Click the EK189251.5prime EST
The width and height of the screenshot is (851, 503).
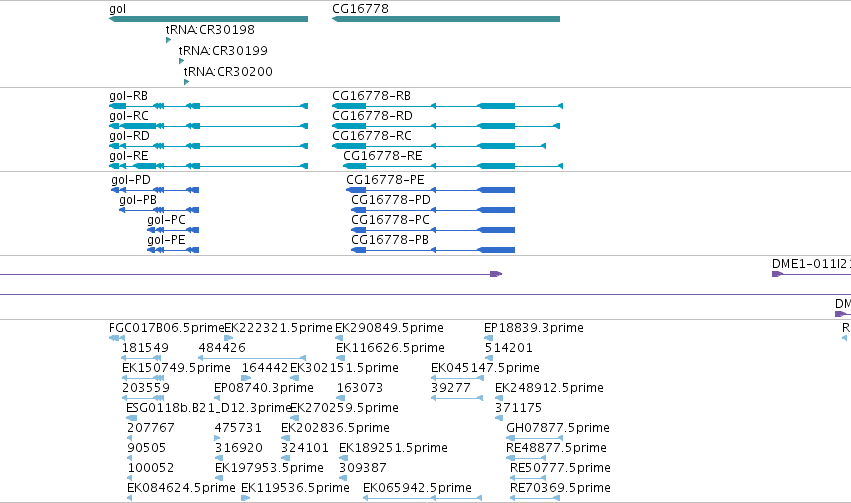(x=393, y=448)
